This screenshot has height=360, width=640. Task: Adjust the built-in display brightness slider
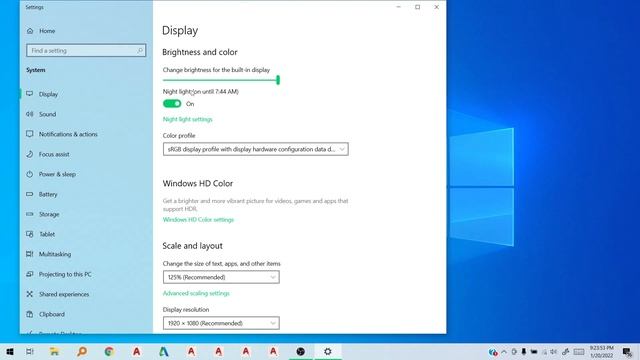click(221, 80)
